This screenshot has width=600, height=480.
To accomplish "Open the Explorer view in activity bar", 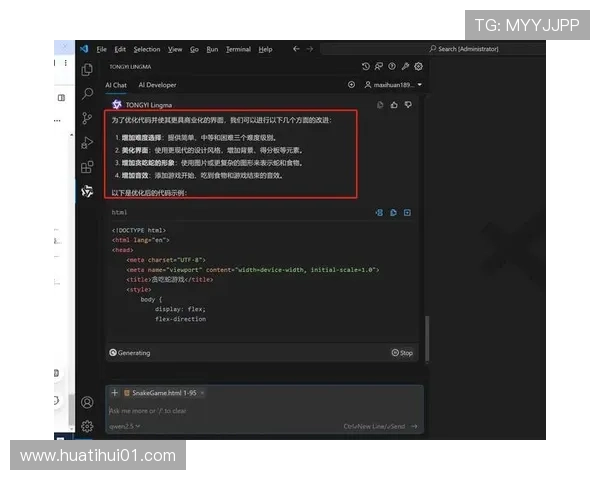I will (88, 69).
